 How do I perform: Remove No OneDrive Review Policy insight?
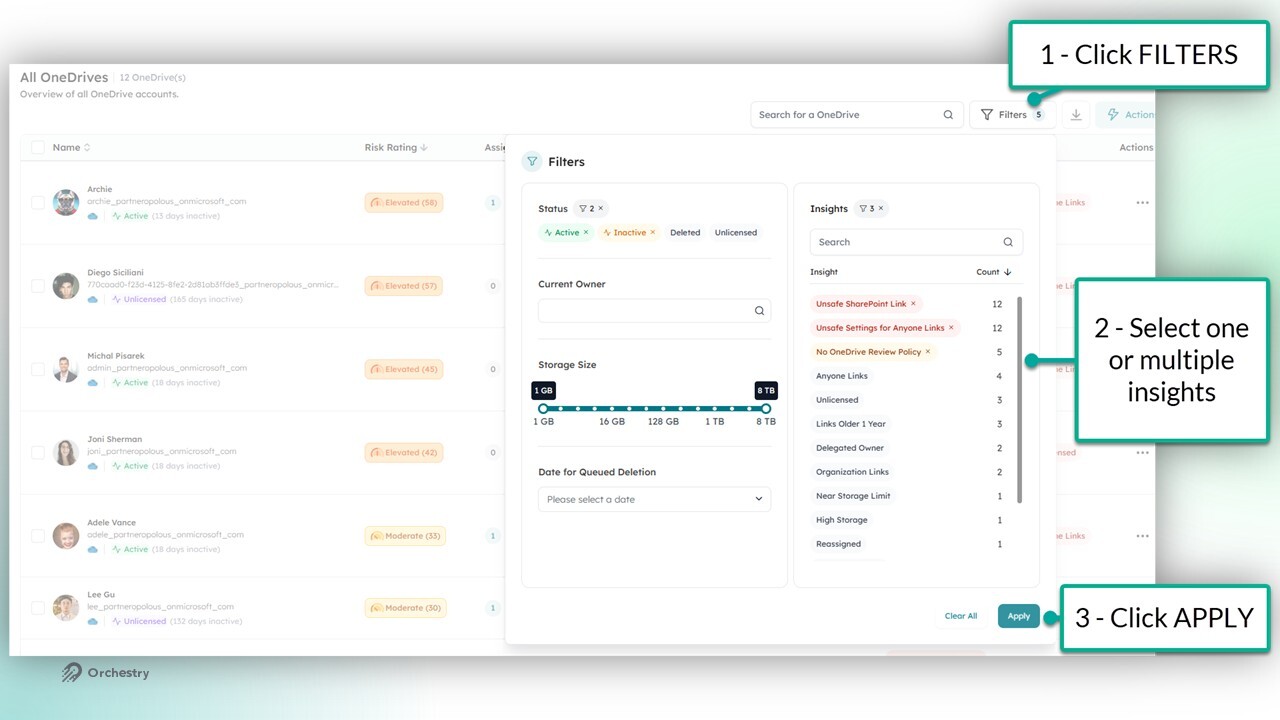pos(928,352)
